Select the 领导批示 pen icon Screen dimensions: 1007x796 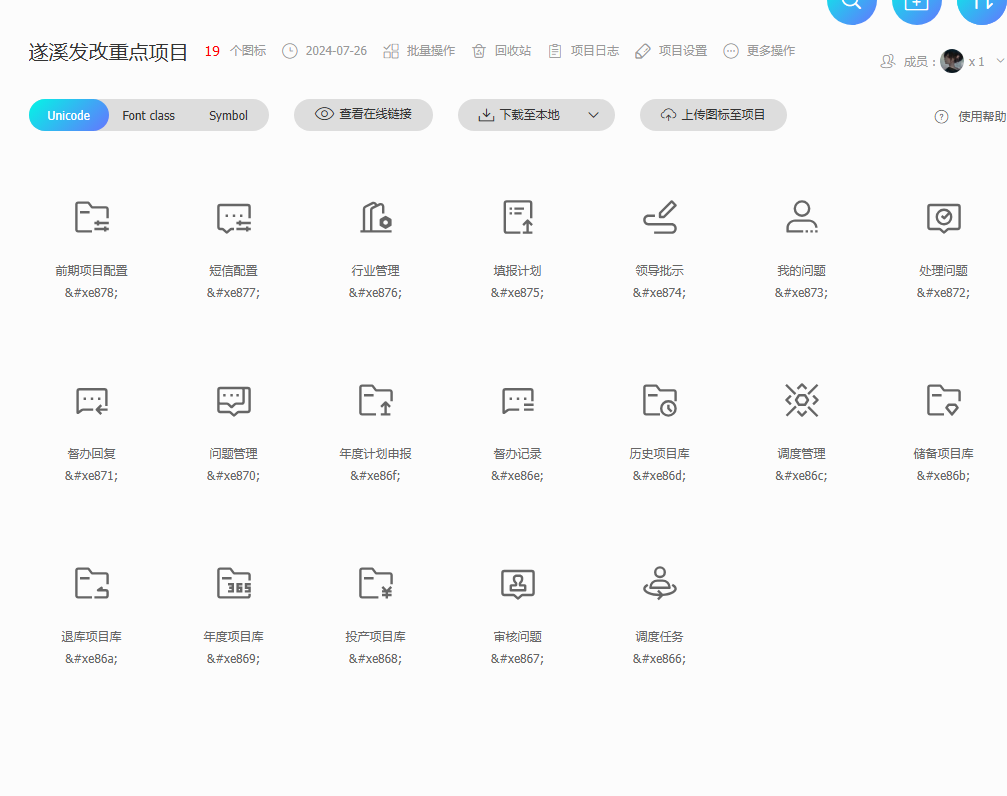(659, 217)
